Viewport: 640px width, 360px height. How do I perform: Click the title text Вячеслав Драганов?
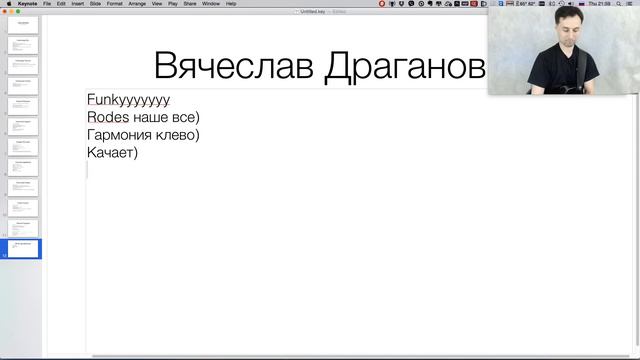(x=320, y=66)
